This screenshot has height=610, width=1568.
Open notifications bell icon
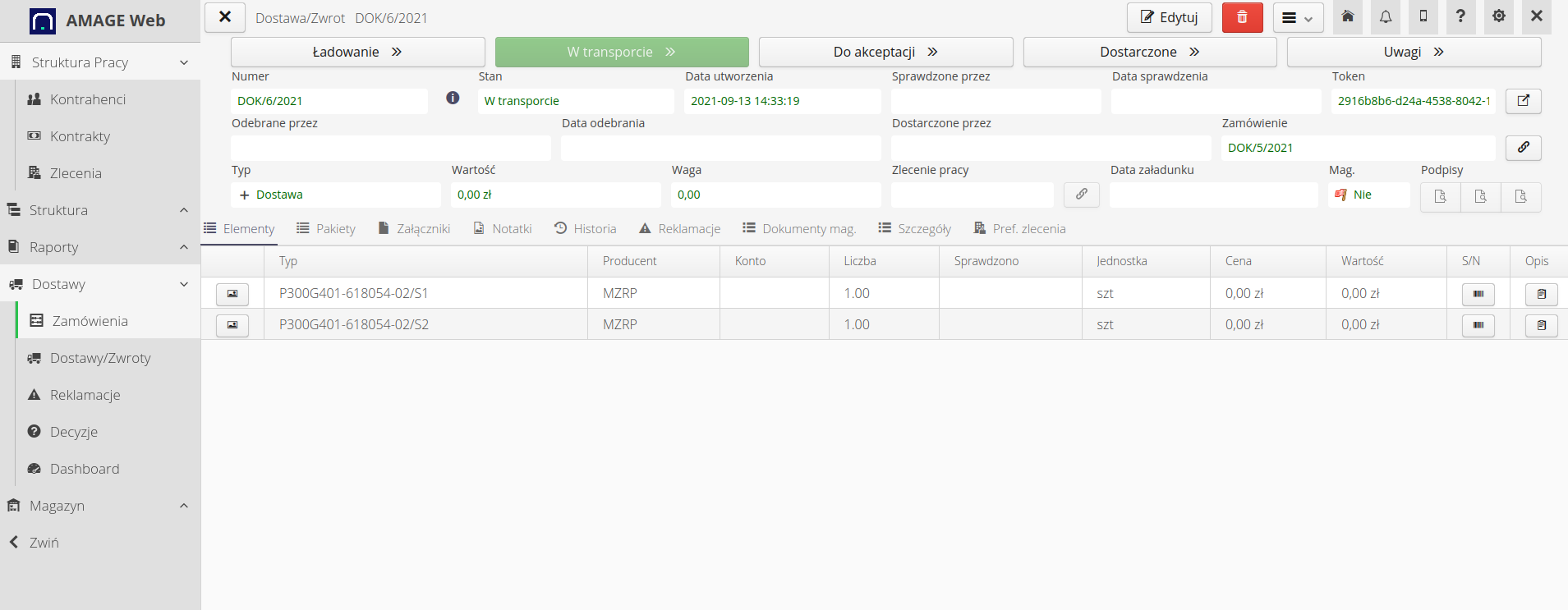click(x=1386, y=17)
